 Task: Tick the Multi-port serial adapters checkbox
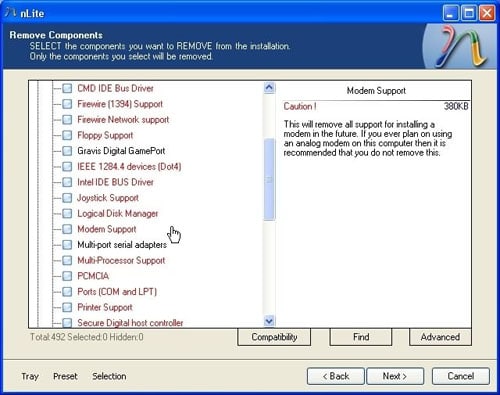tap(67, 245)
